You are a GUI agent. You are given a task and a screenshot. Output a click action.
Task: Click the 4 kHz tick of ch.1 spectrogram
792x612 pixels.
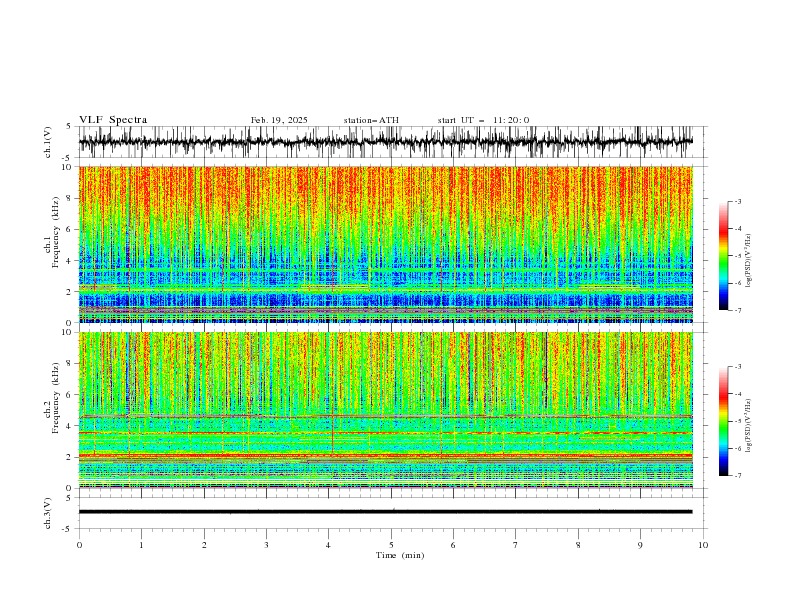(70, 261)
